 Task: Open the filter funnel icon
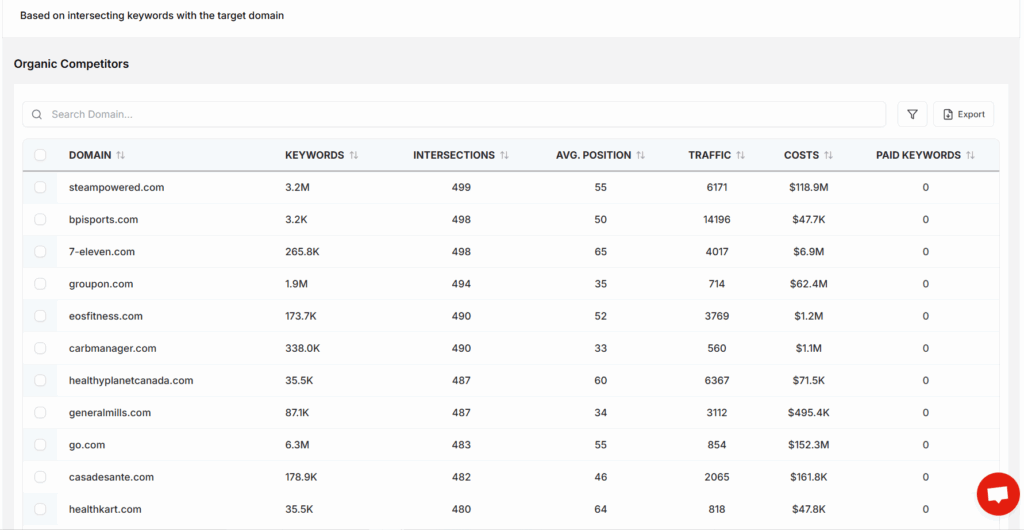pos(912,114)
